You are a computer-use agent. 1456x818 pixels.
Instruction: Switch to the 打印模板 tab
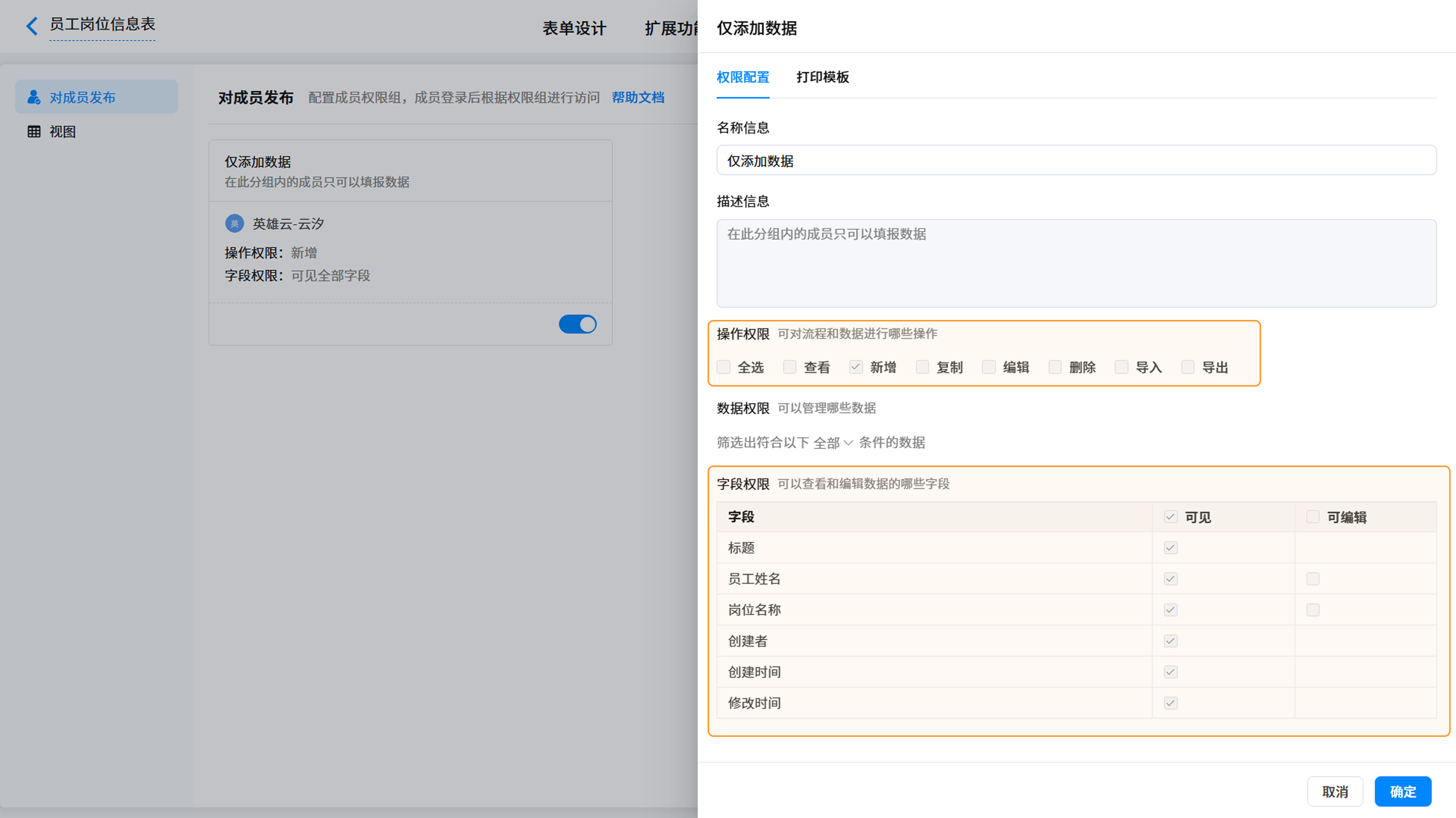click(822, 77)
